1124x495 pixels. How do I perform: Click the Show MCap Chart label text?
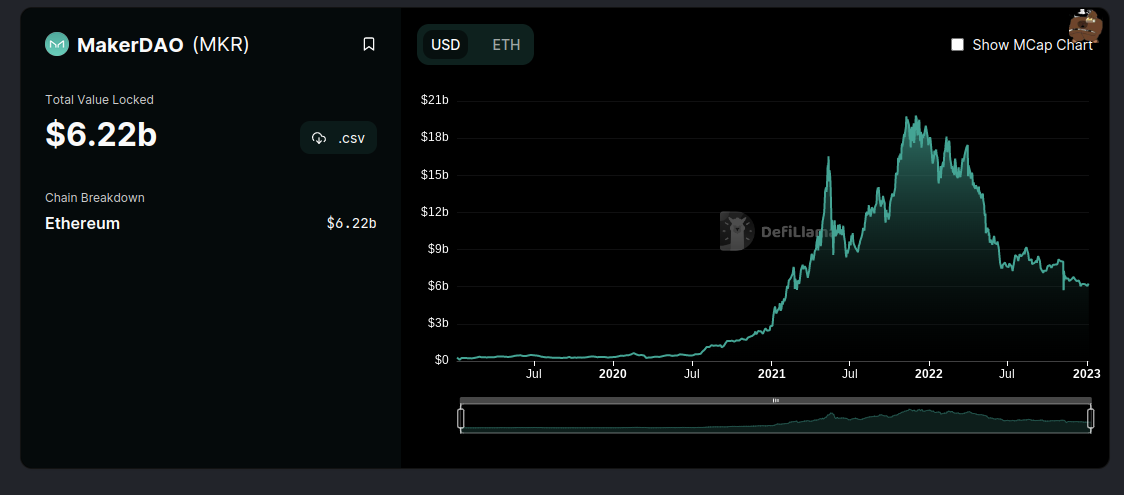pos(1032,44)
